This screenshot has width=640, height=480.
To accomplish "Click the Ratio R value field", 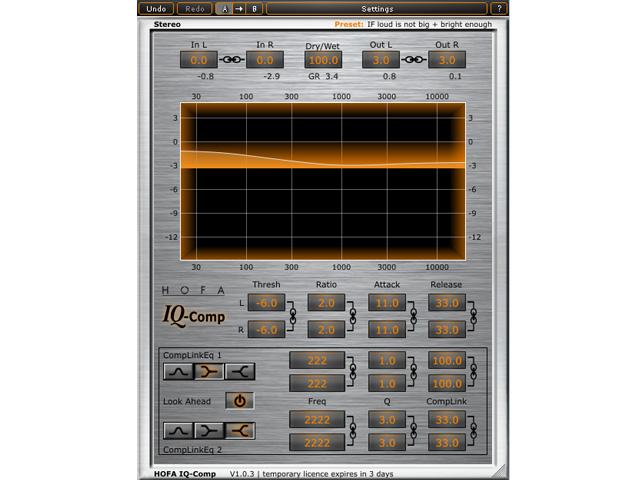I will pos(327,329).
